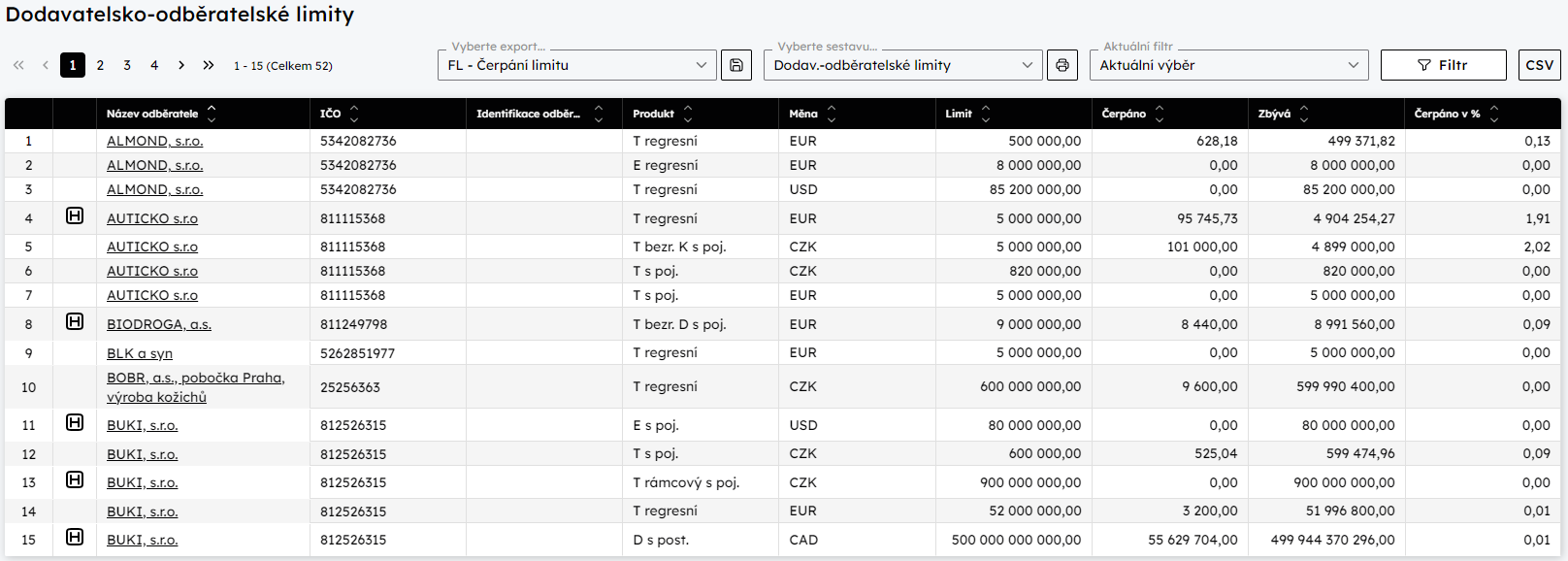Image resolution: width=1568 pixels, height=561 pixels.
Task: Sort the Identifikace odběr... column
Action: [x=599, y=114]
